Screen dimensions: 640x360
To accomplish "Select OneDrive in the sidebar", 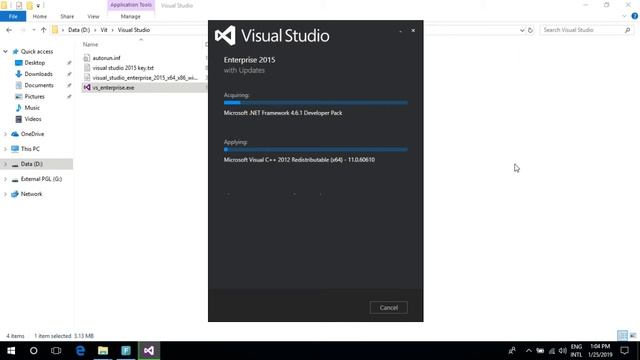I will coord(32,134).
